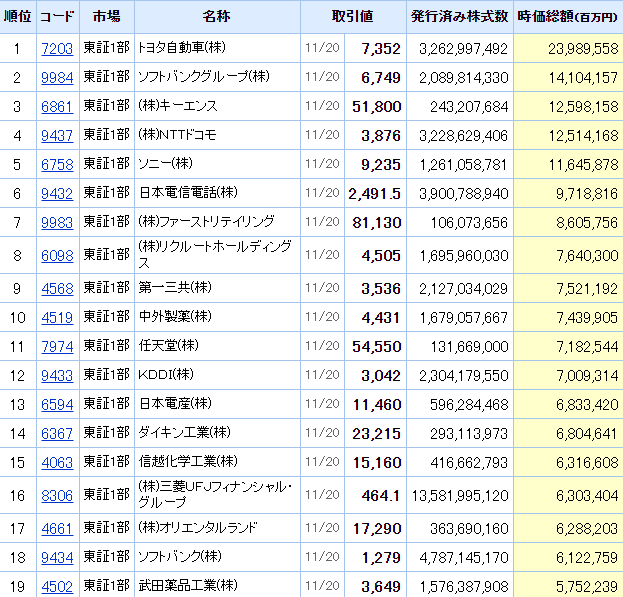623x597 pixels.
Task: Open stock code 4502 link
Action: click(x=57, y=586)
